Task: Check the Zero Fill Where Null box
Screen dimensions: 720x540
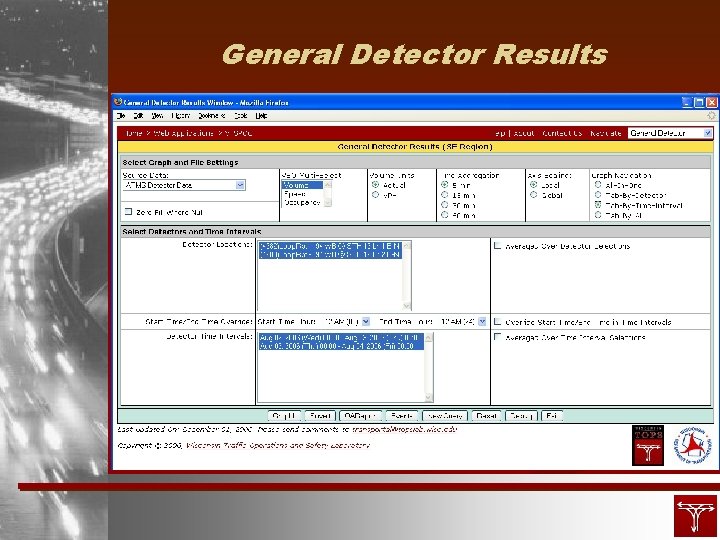Action: pos(129,212)
